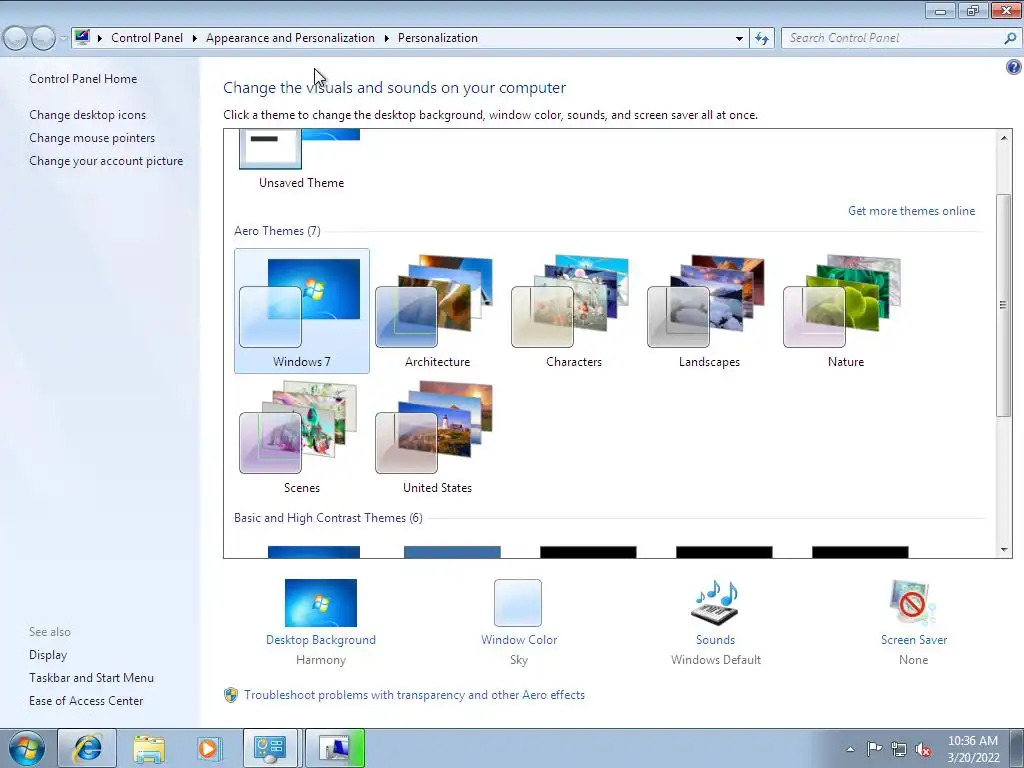Viewport: 1024px width, 768px height.
Task: Open the Windows Start menu
Action: [26, 748]
